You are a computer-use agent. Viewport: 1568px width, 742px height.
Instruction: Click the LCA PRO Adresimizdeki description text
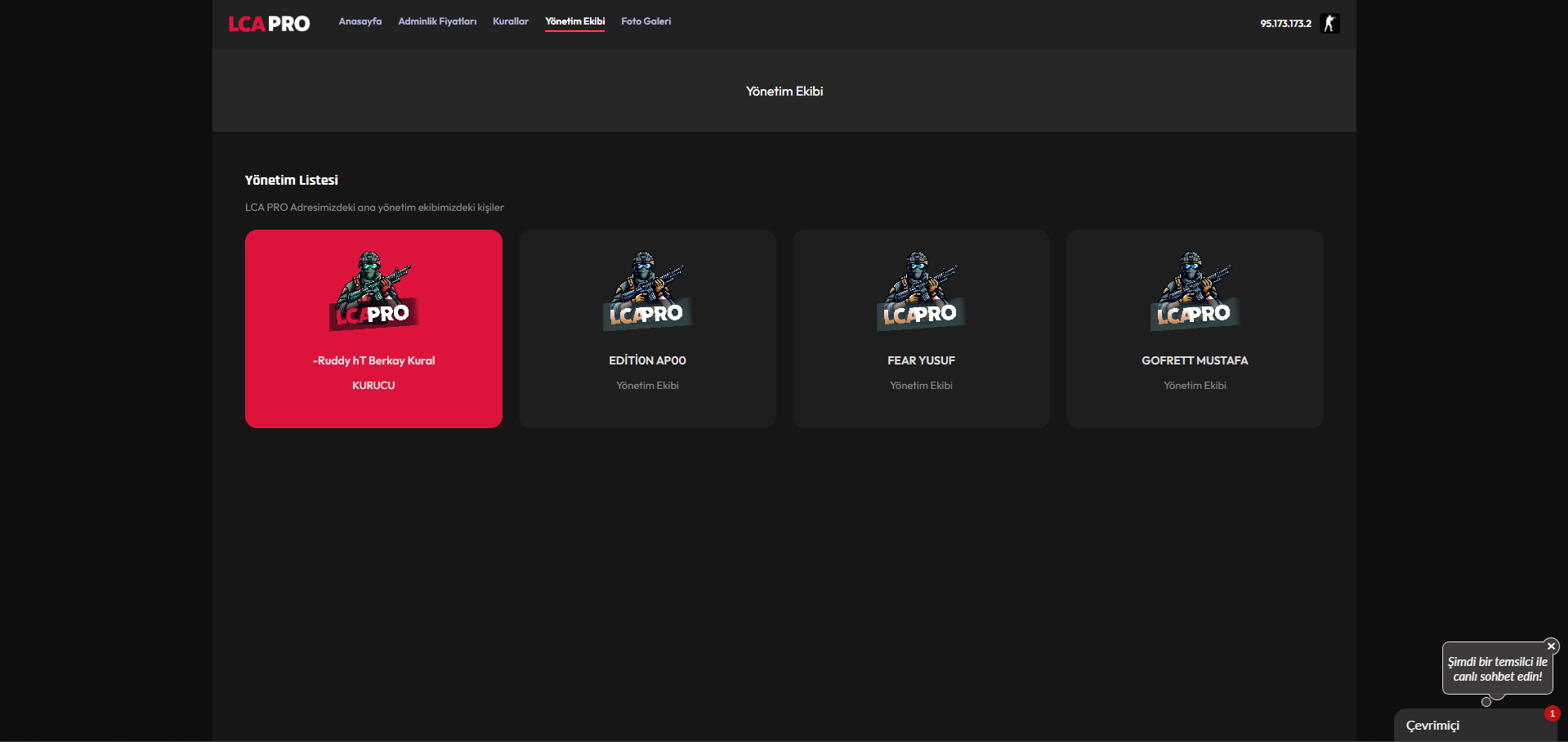[x=374, y=208]
